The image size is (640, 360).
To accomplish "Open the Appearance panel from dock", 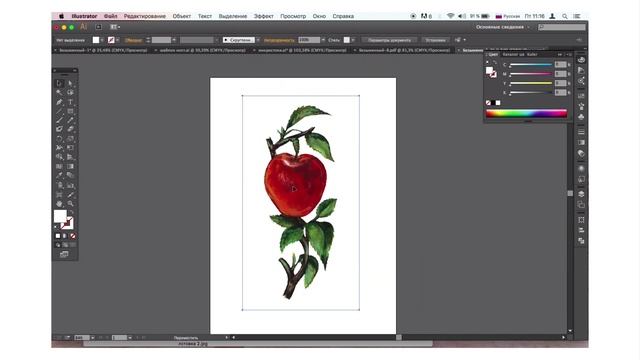I will 581,168.
